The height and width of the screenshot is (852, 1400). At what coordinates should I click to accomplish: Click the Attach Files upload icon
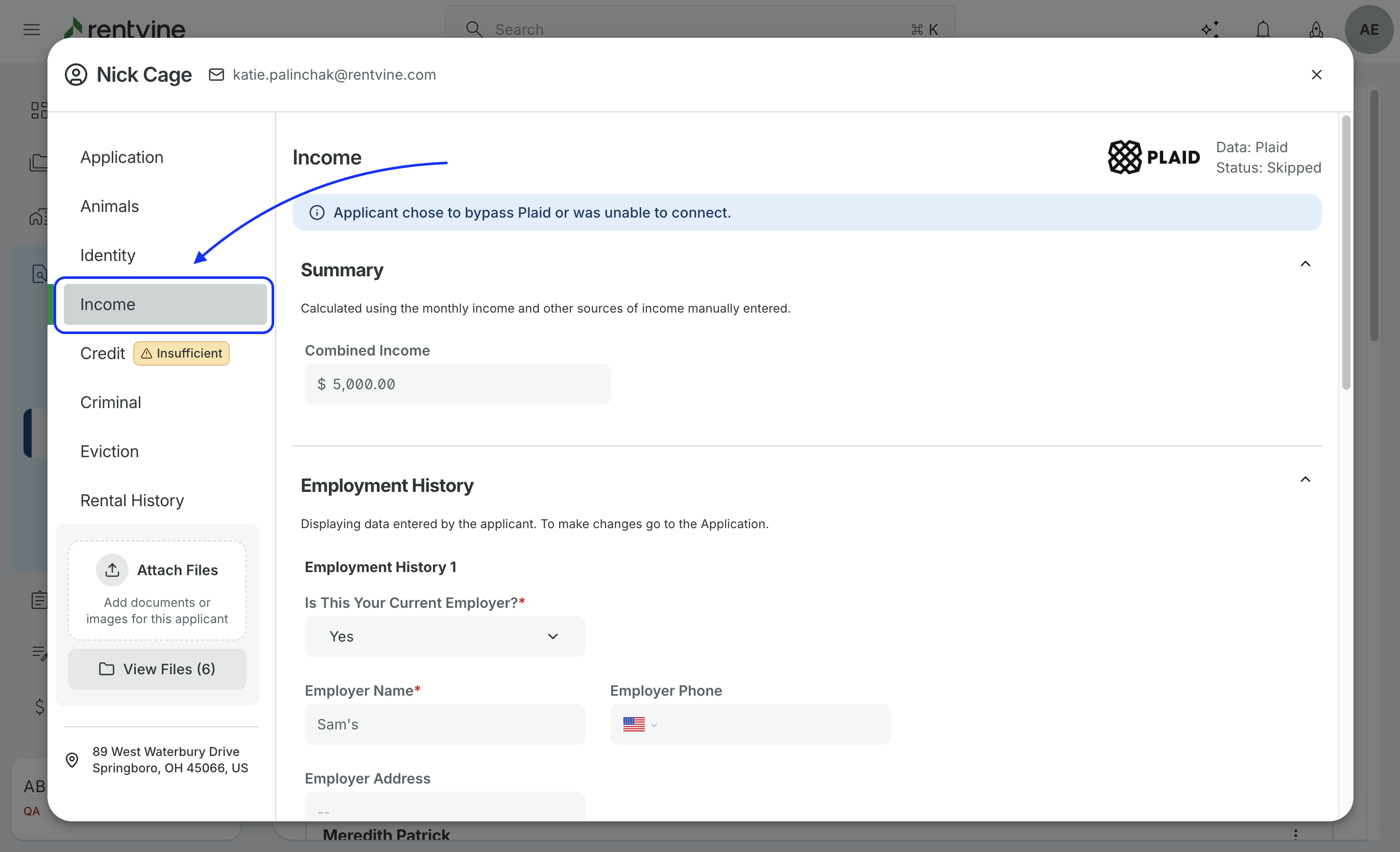(x=112, y=570)
